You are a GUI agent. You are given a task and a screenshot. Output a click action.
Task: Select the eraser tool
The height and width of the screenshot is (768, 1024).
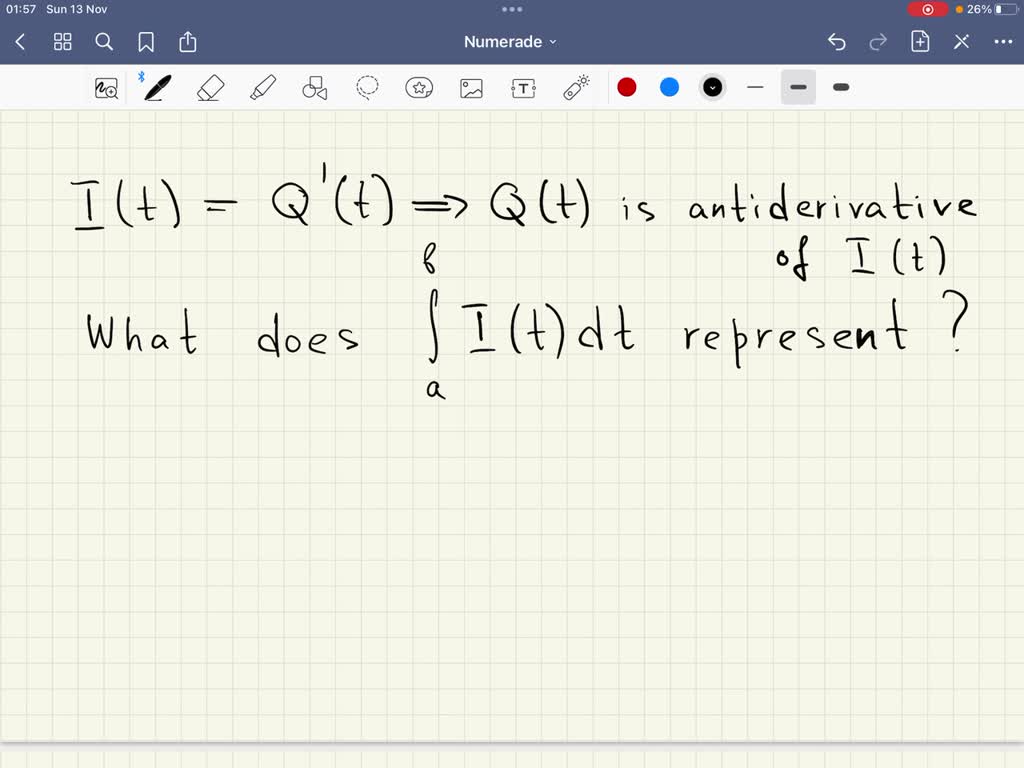(x=210, y=87)
